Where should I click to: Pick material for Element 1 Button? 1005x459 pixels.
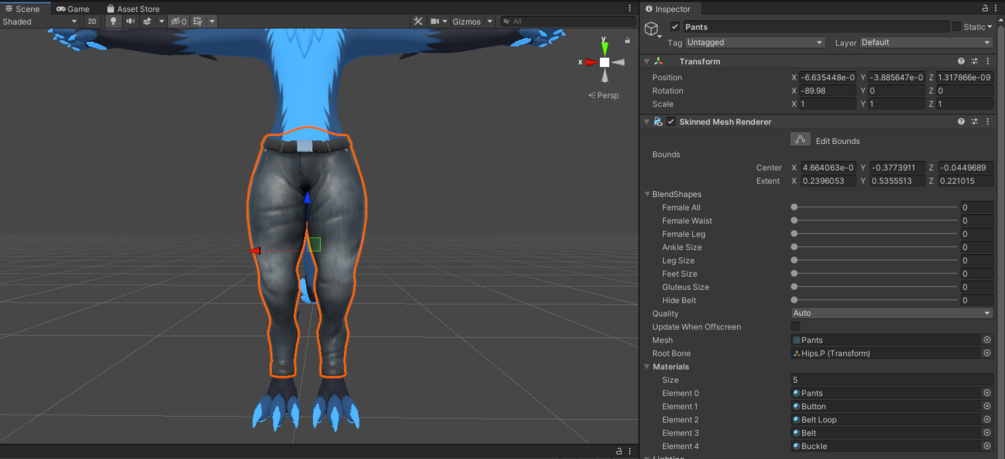[987, 406]
